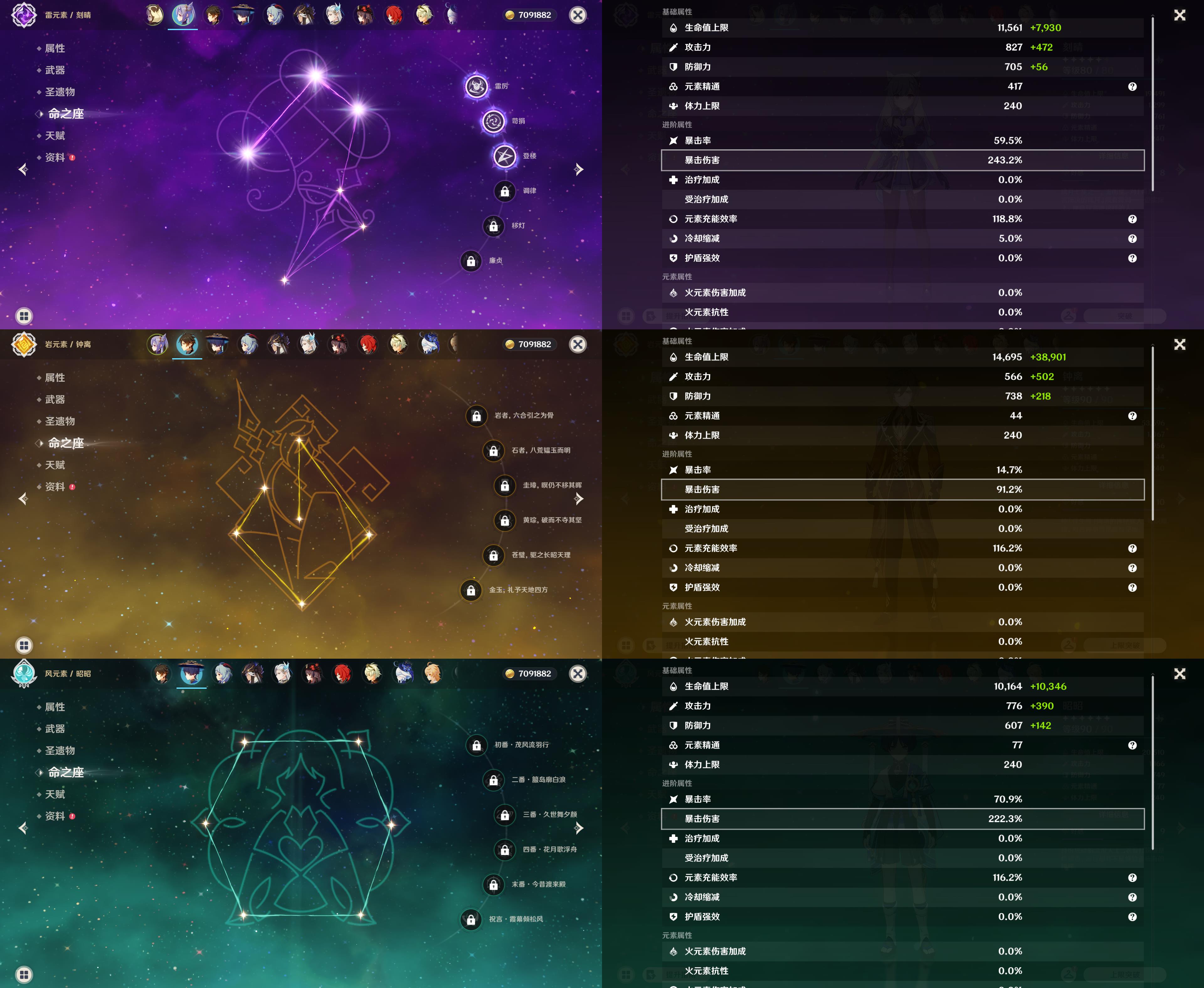Screen dimensions: 1204x988
Task: Select the locked 廉贞 constellation node
Action: [471, 261]
